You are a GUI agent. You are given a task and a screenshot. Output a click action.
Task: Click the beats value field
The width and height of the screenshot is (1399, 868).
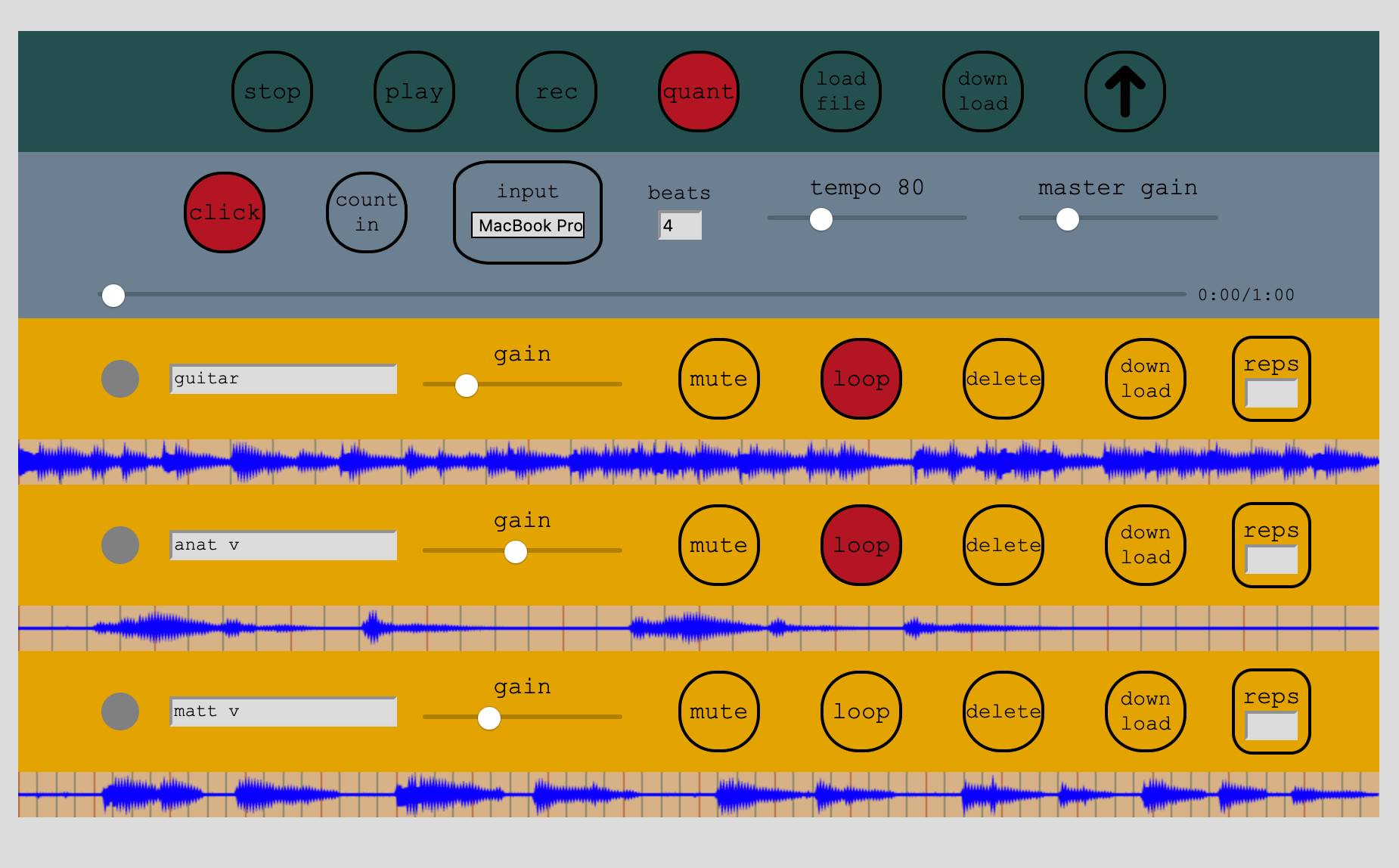(x=678, y=225)
